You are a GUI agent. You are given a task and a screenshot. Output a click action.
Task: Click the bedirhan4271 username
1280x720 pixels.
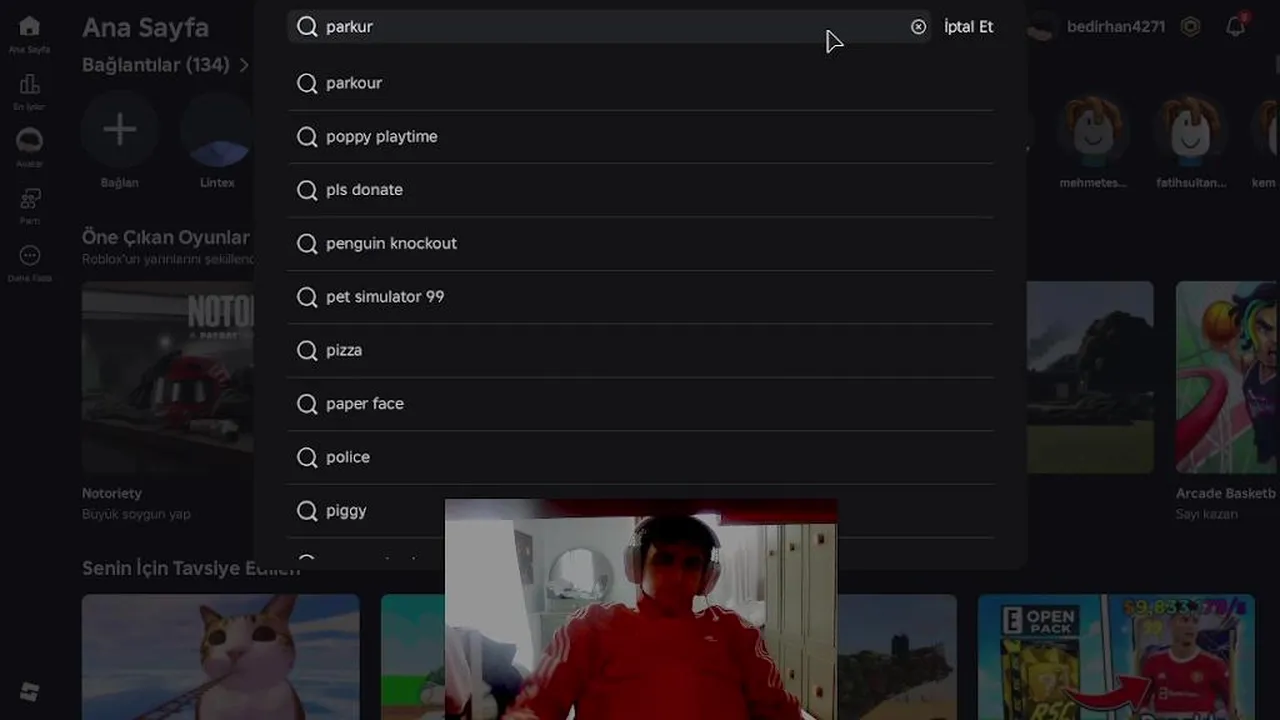tap(1115, 27)
